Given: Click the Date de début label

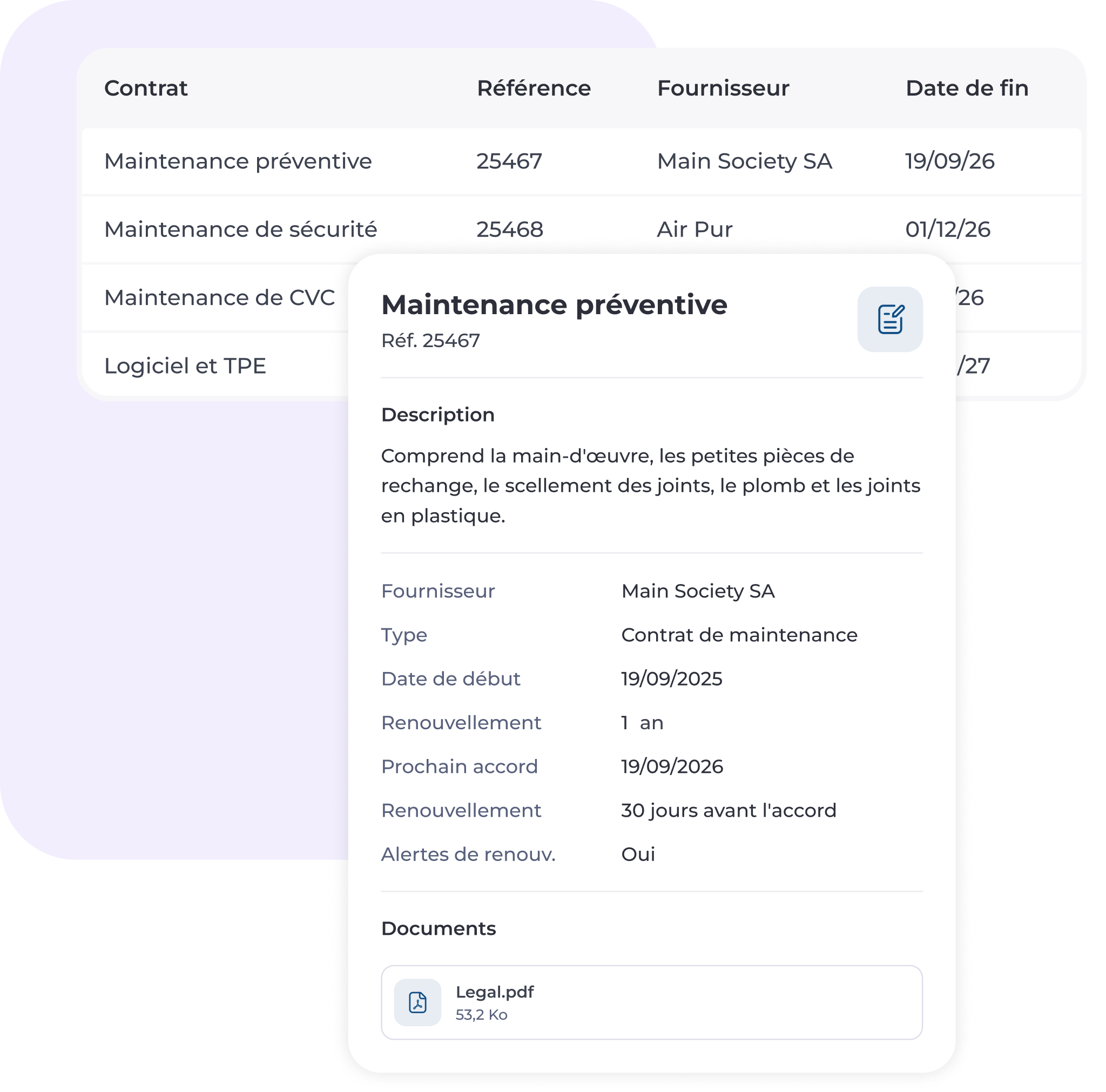Looking at the screenshot, I should tap(450, 679).
